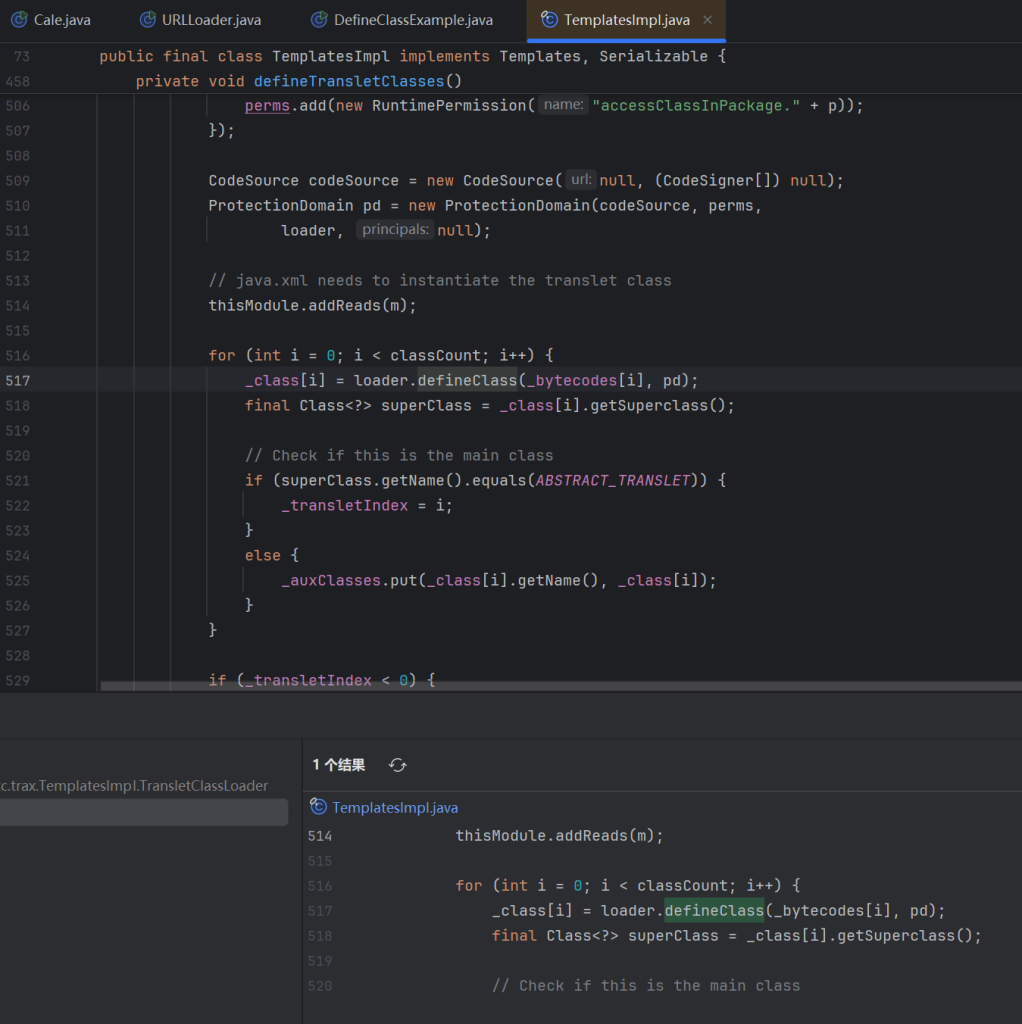Select highlighted row below TransletClassLoader entry
The height and width of the screenshot is (1024, 1022).
[x=143, y=812]
